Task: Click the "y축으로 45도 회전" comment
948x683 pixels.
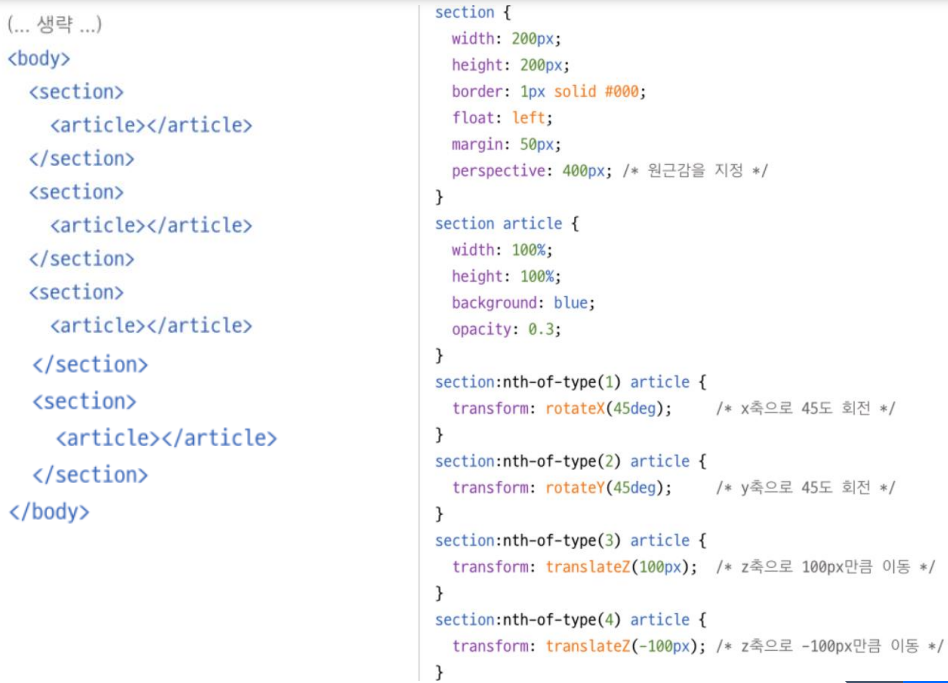Action: [805, 488]
